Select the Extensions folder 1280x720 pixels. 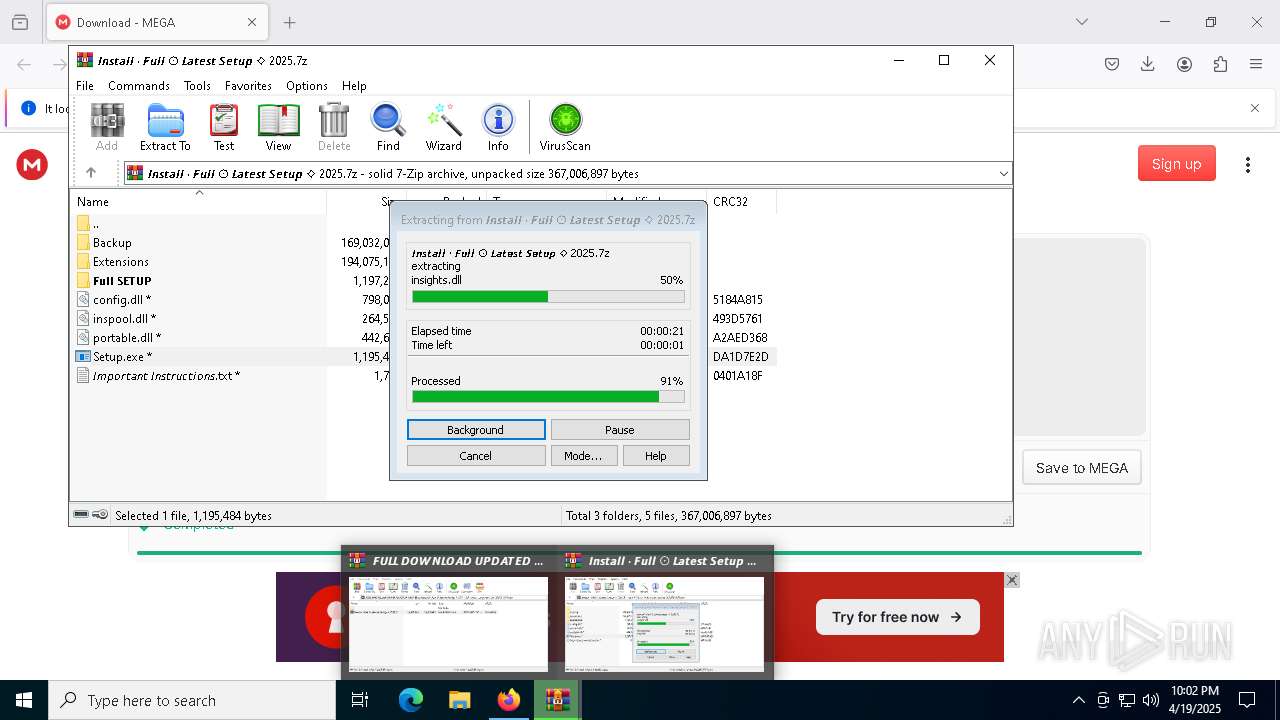[x=120, y=262]
